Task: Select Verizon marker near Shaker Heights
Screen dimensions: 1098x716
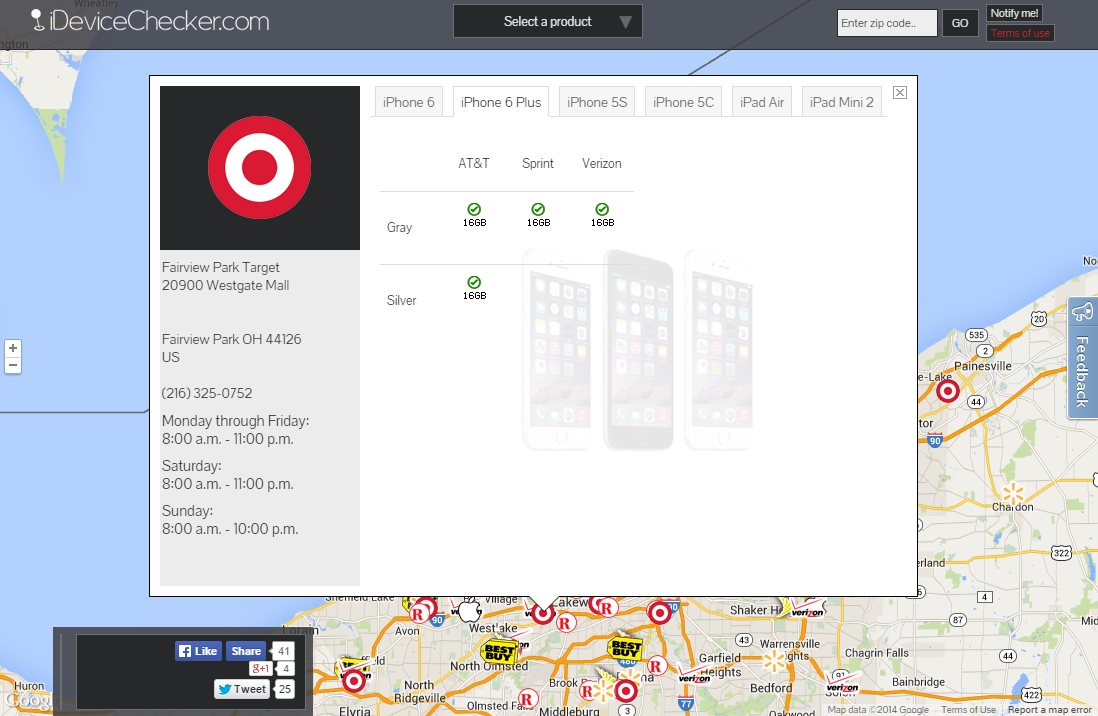Action: click(x=807, y=610)
